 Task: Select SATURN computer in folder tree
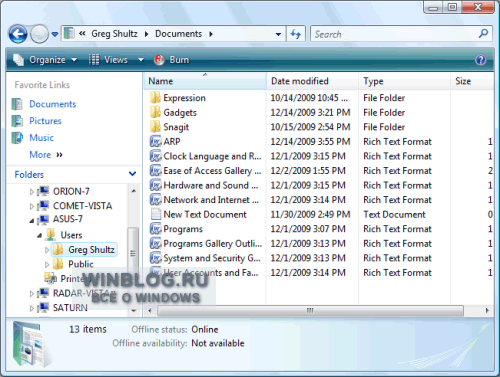(70, 308)
